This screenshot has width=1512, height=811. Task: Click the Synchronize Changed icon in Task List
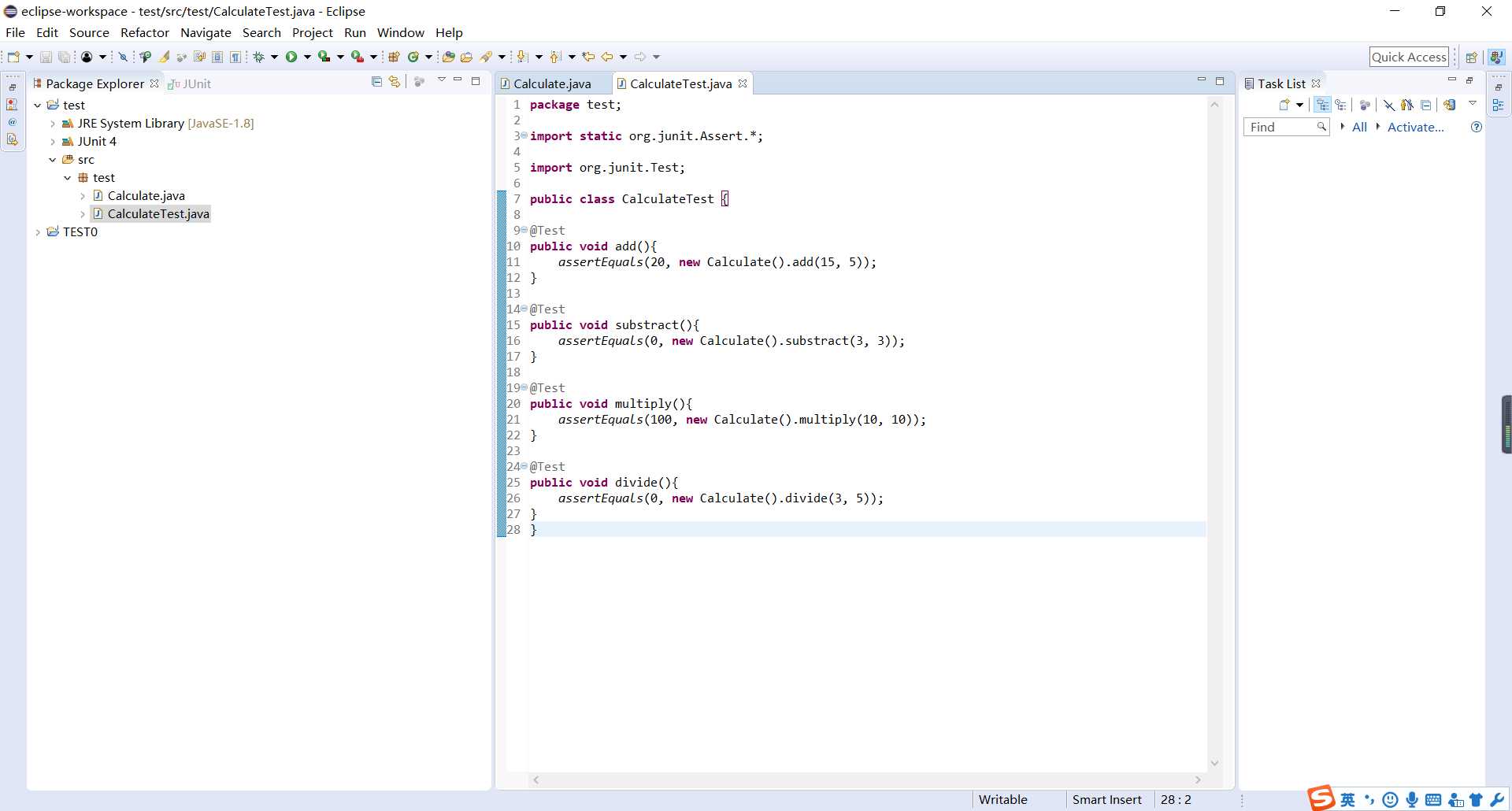1450,105
